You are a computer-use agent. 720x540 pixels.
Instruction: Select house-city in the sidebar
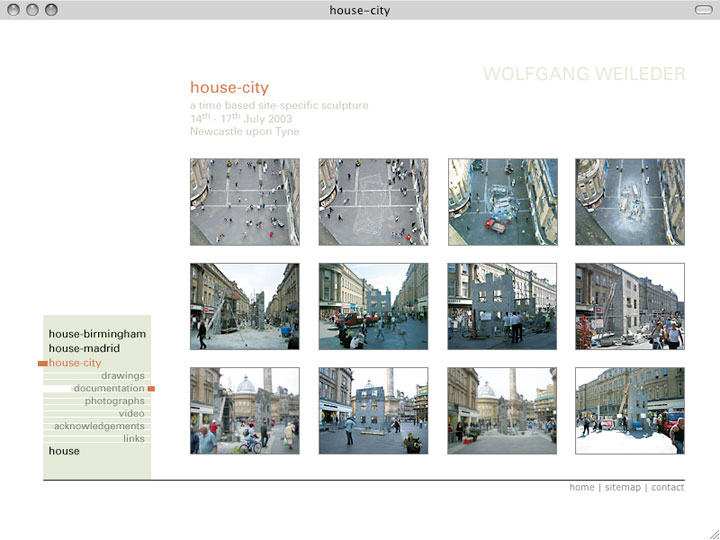point(75,363)
